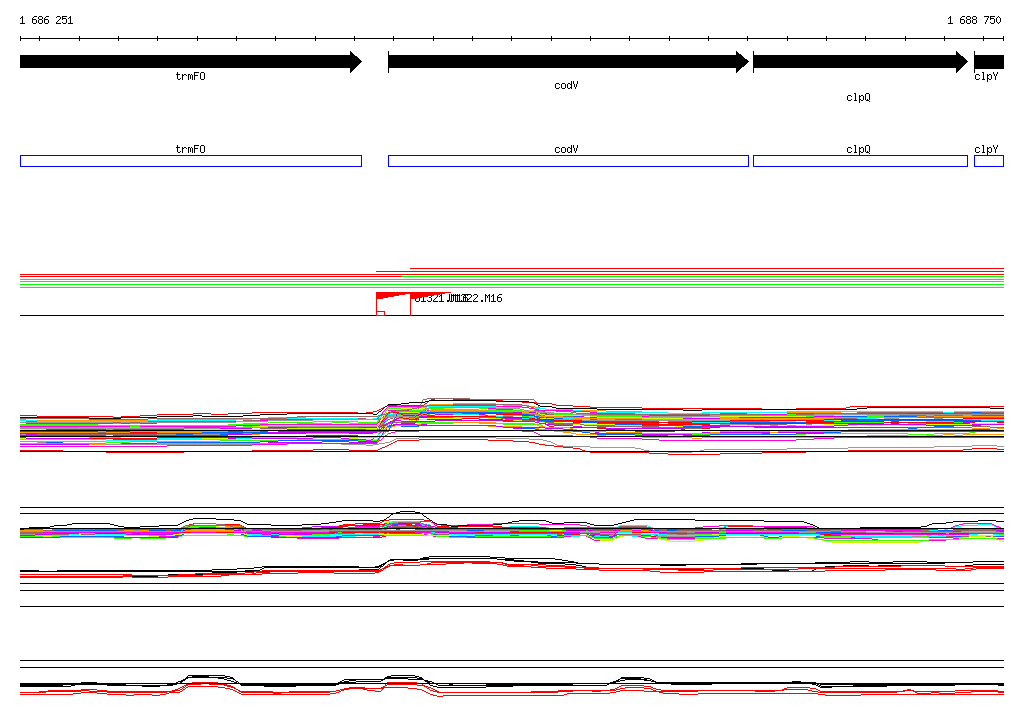
Task: Select the trmFO black gene arrow
Action: [x=191, y=62]
